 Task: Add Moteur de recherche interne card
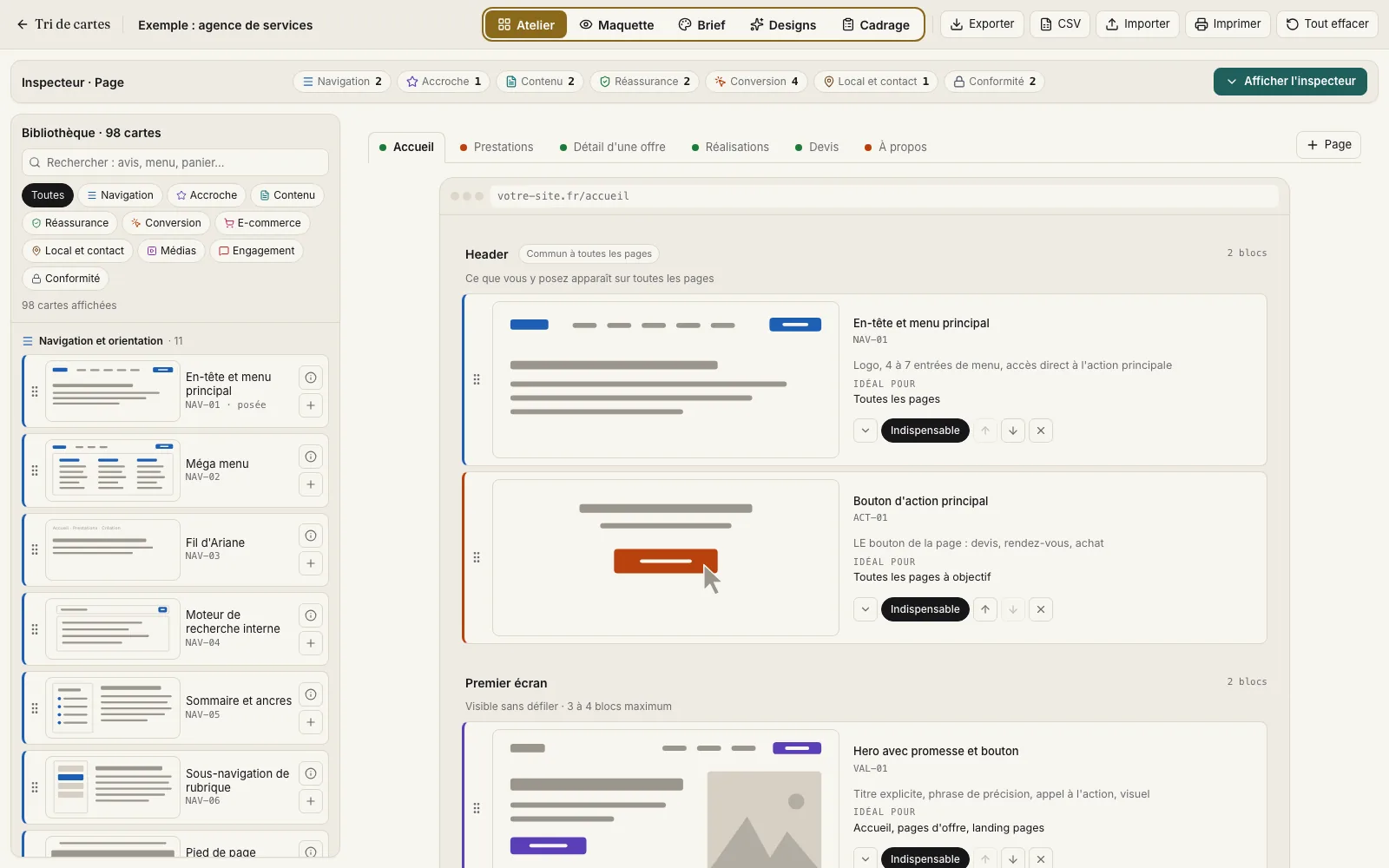tap(311, 643)
